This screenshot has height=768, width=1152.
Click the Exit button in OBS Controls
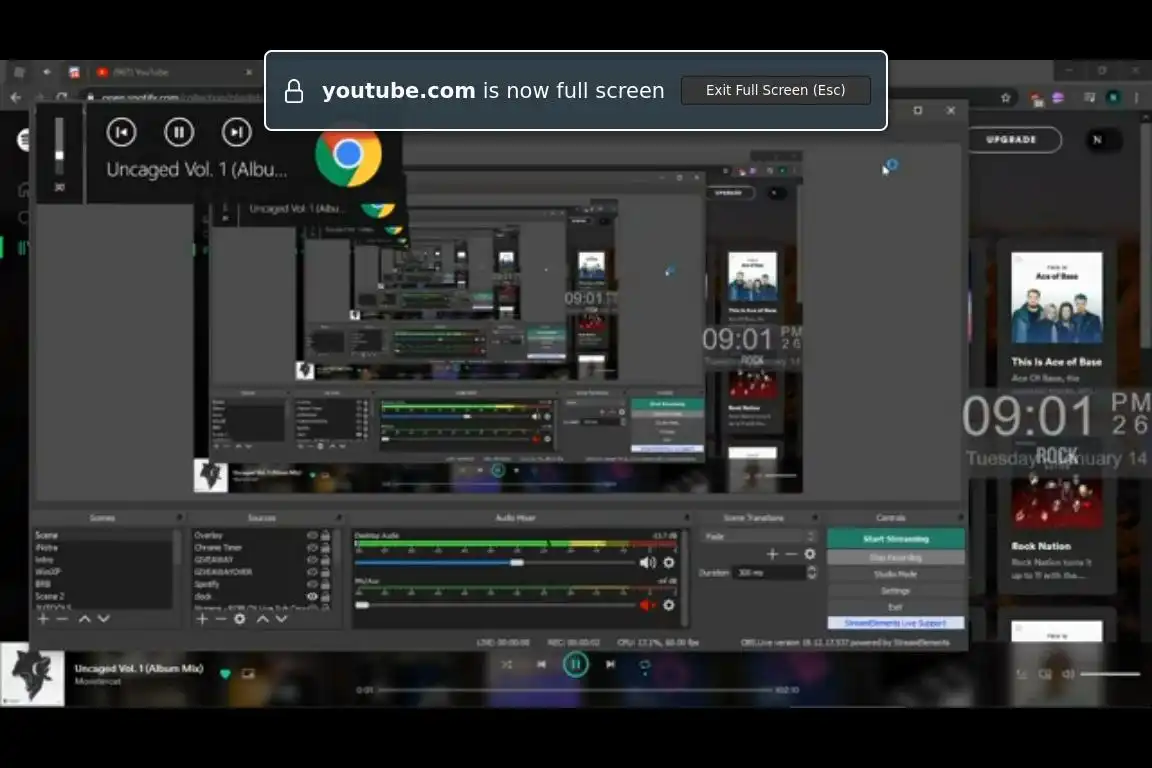pos(896,607)
